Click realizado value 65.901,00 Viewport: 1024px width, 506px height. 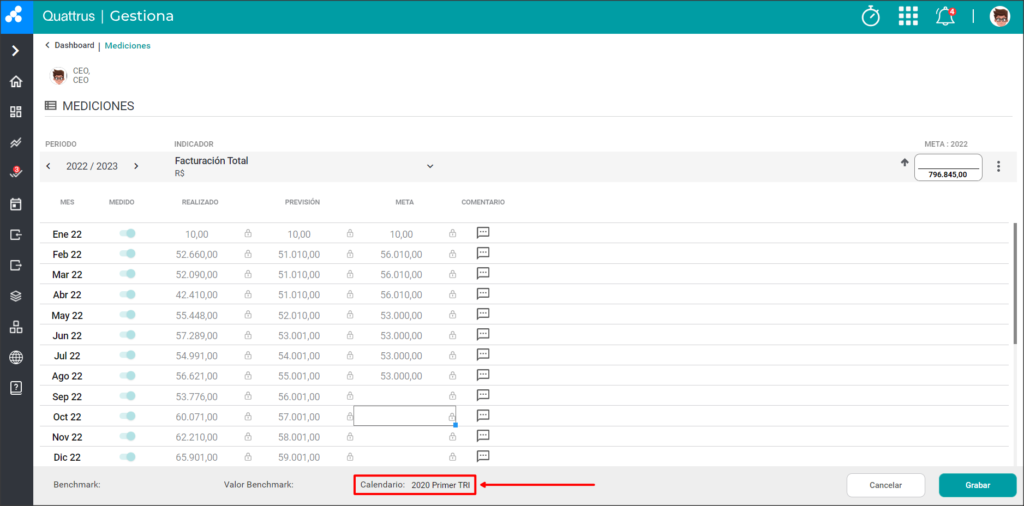pos(197,457)
